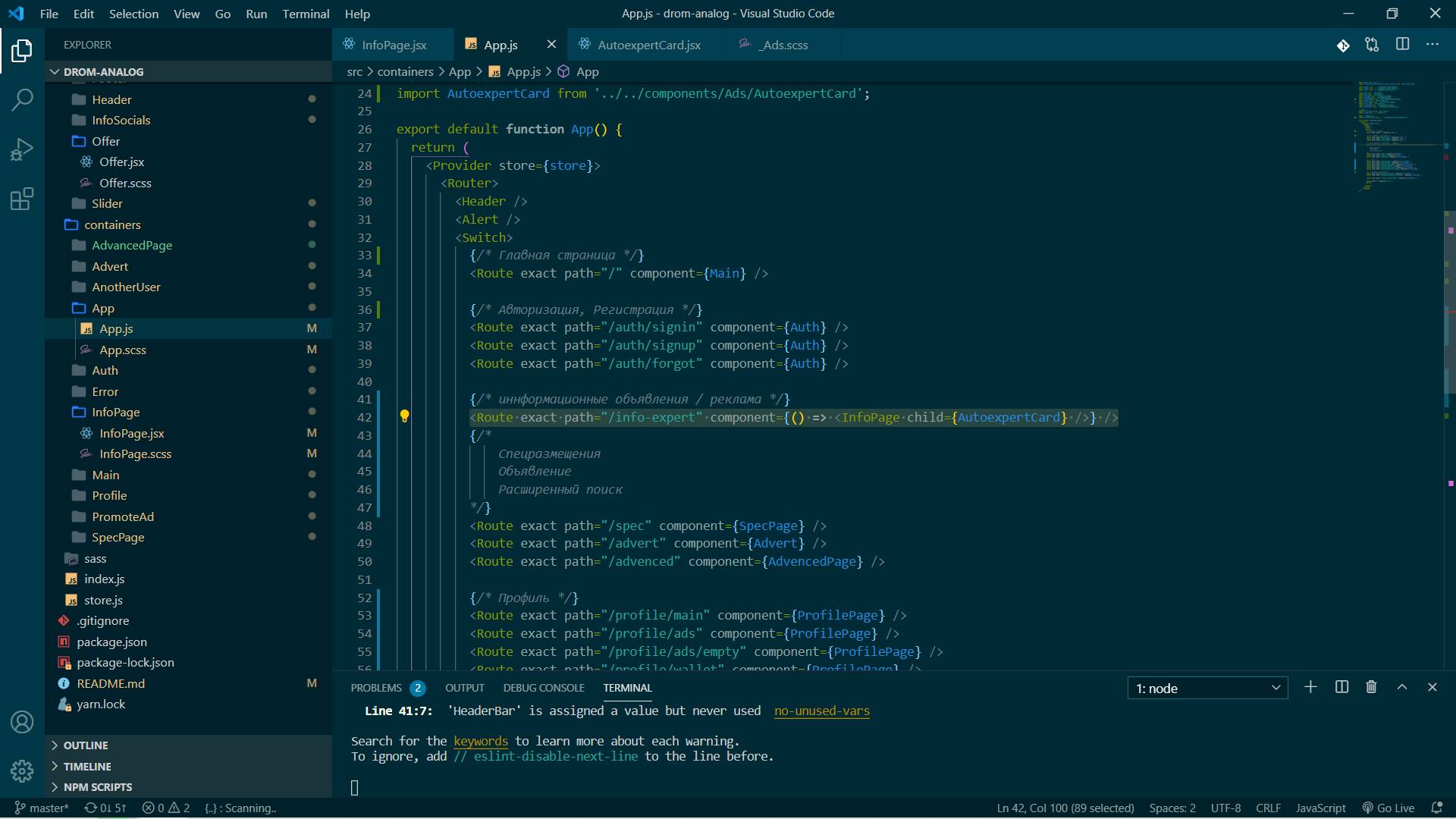Show the PROBLEMS panel tab

[388, 688]
